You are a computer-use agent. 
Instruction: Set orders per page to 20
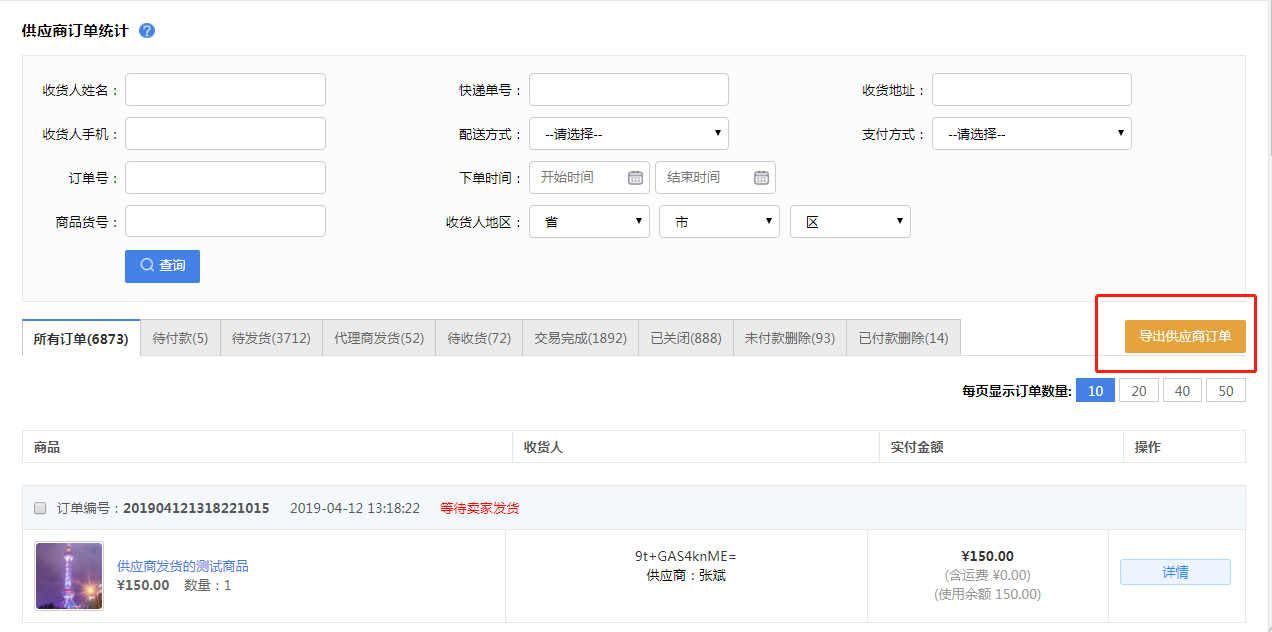tap(1138, 391)
